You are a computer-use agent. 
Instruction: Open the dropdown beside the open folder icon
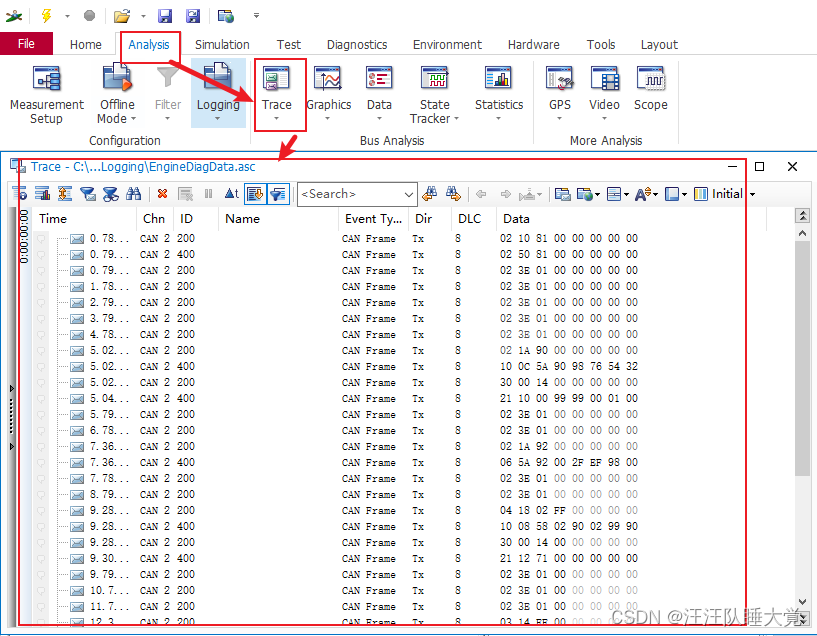143,16
